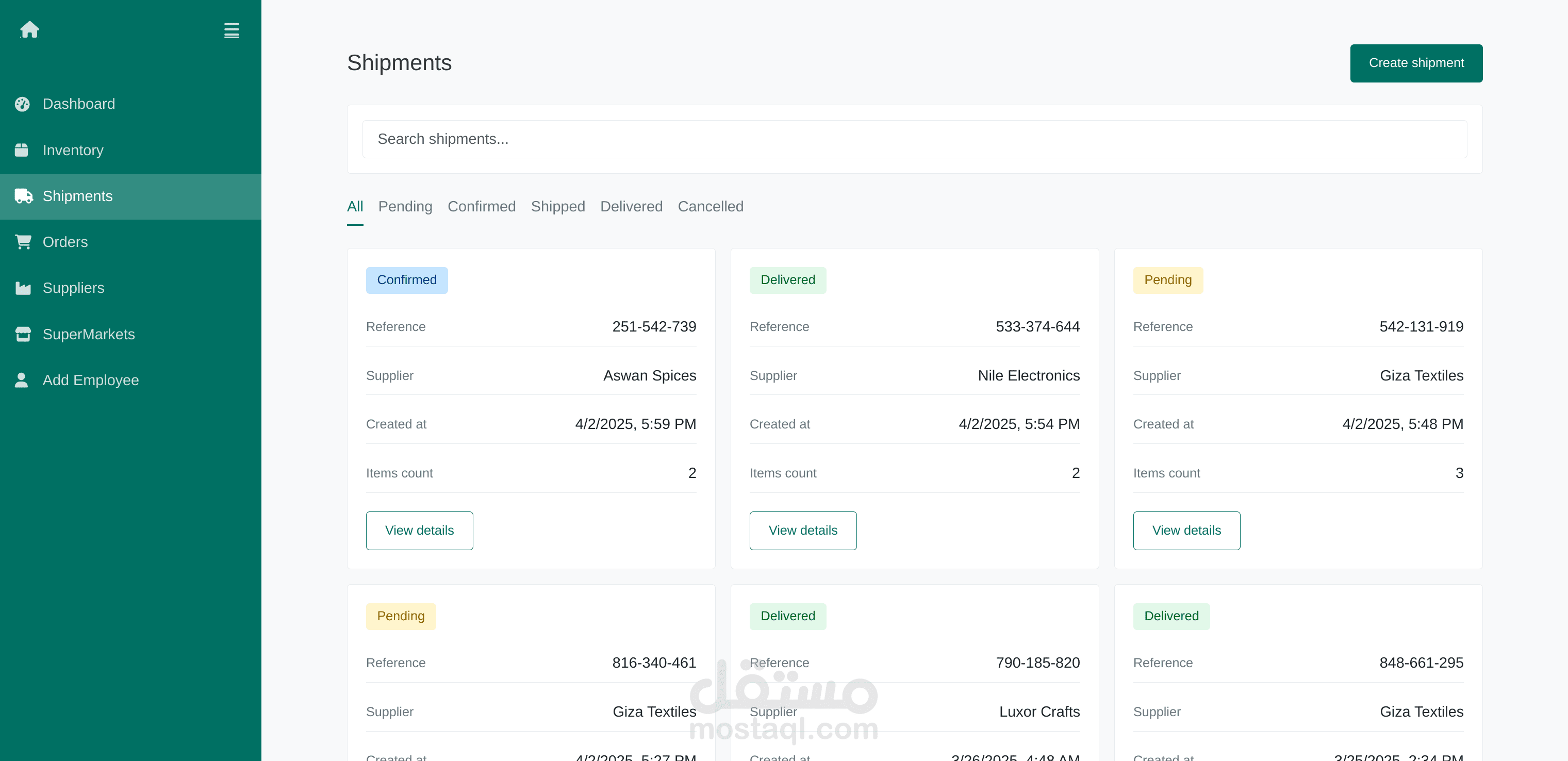The height and width of the screenshot is (761, 1568).
Task: Switch to the Pending tab
Action: tap(405, 207)
